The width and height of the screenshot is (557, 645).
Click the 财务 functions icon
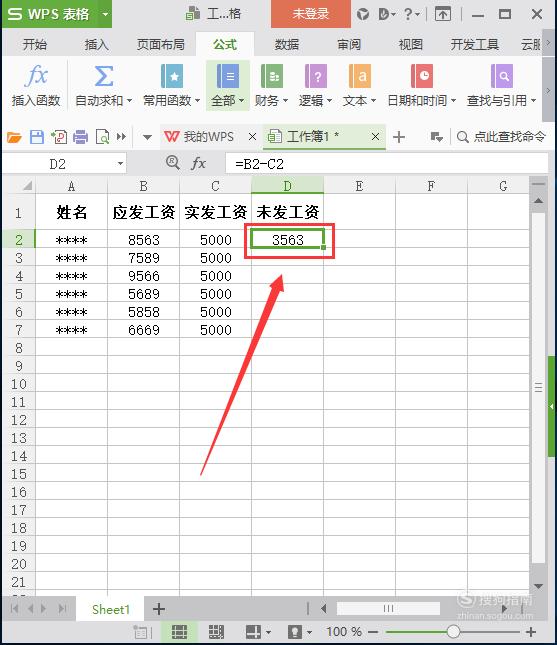(x=272, y=76)
